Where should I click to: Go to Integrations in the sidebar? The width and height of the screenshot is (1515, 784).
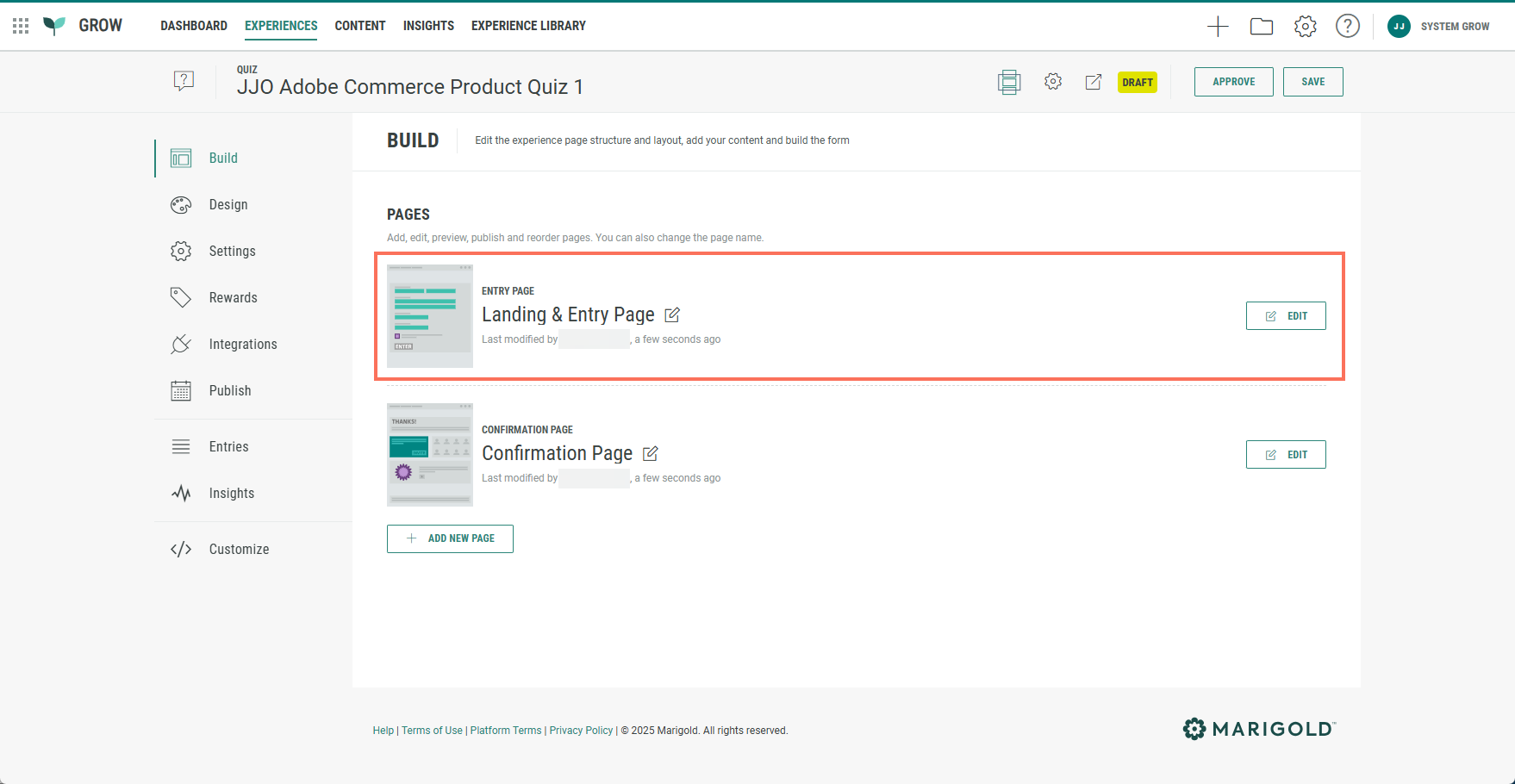point(243,345)
